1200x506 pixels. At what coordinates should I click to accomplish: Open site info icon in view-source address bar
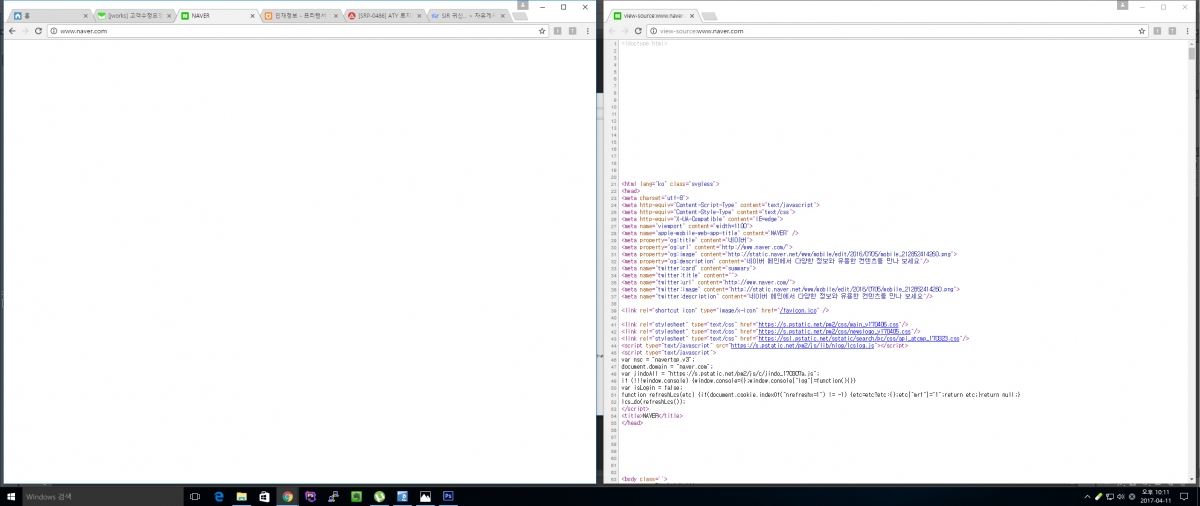[655, 31]
